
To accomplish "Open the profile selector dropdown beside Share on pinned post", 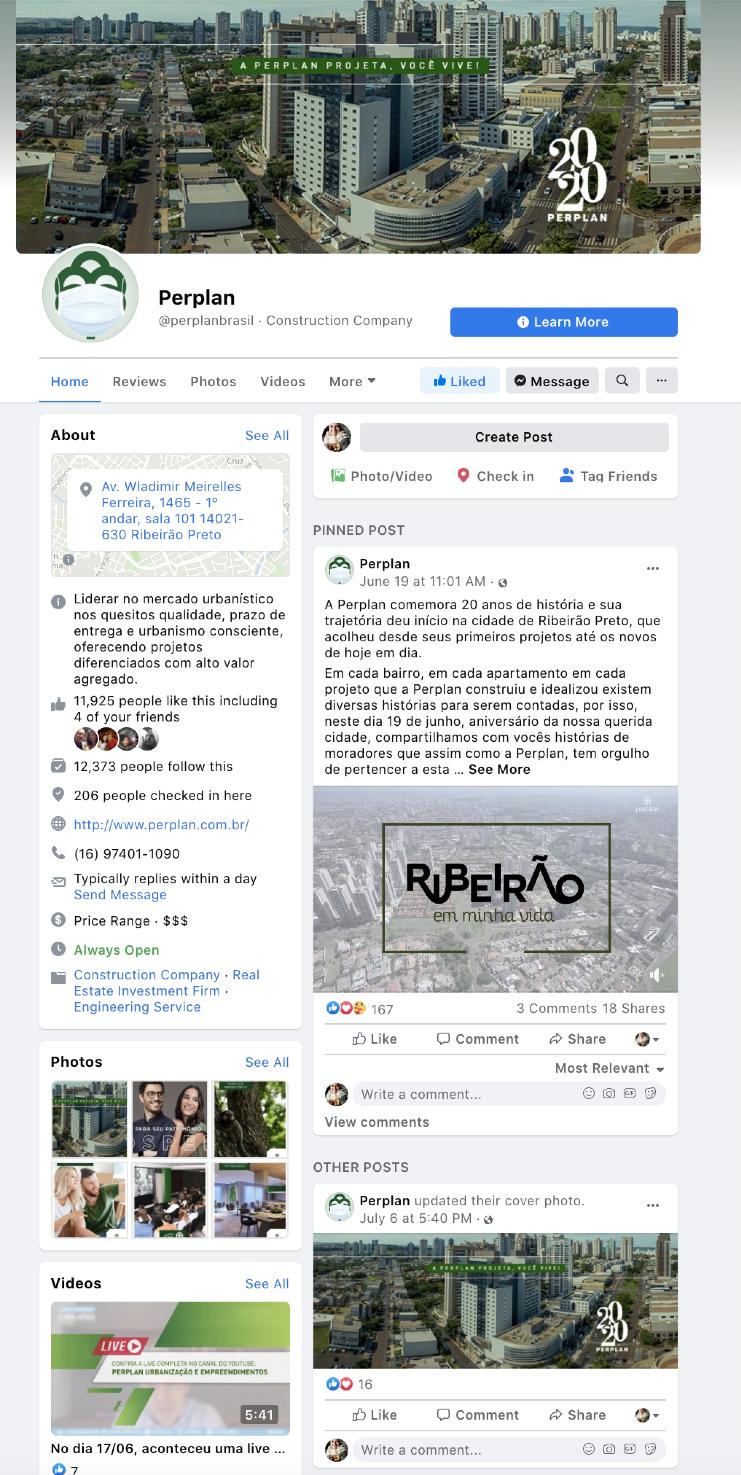I will point(647,1039).
